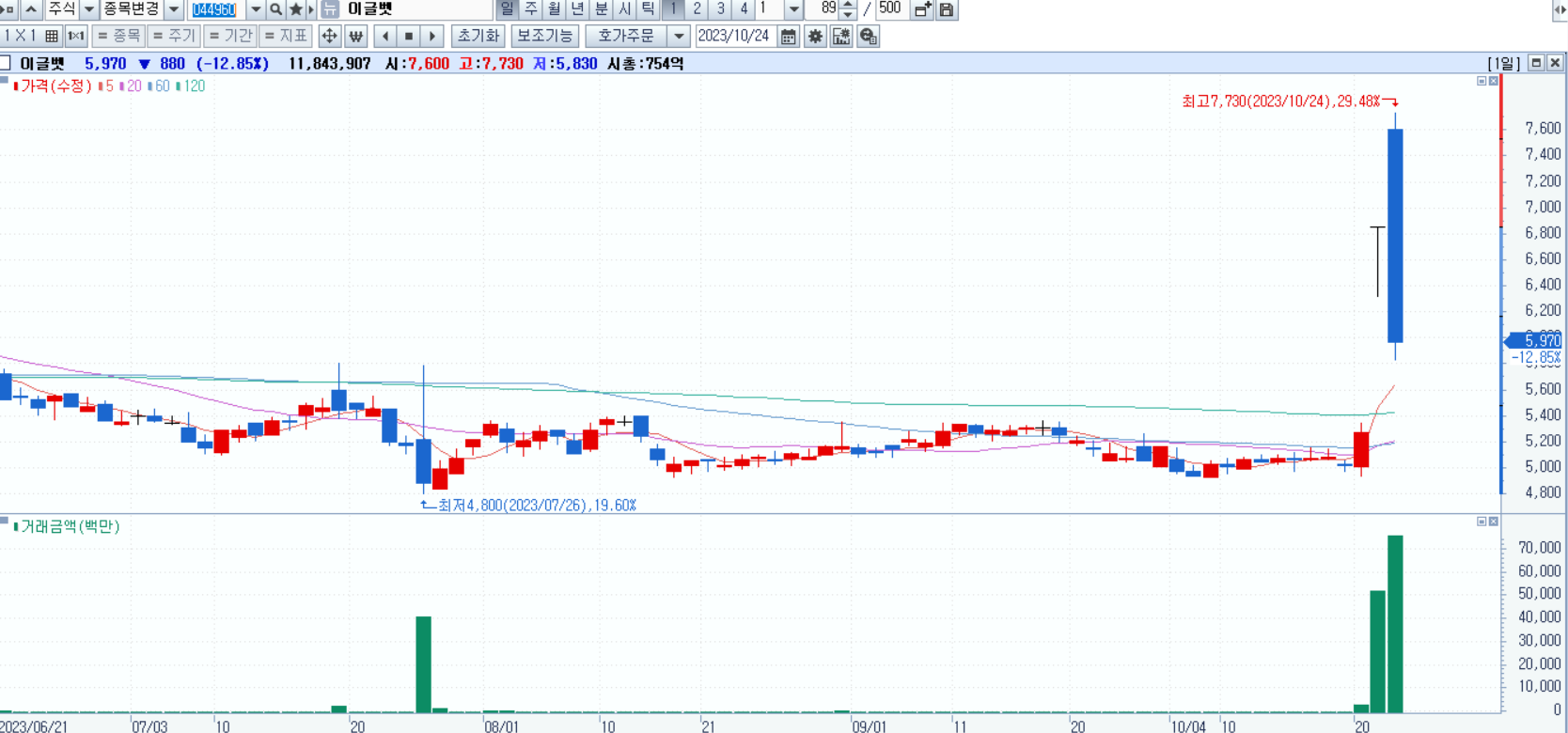Select the 일 daily period tab

(x=507, y=9)
